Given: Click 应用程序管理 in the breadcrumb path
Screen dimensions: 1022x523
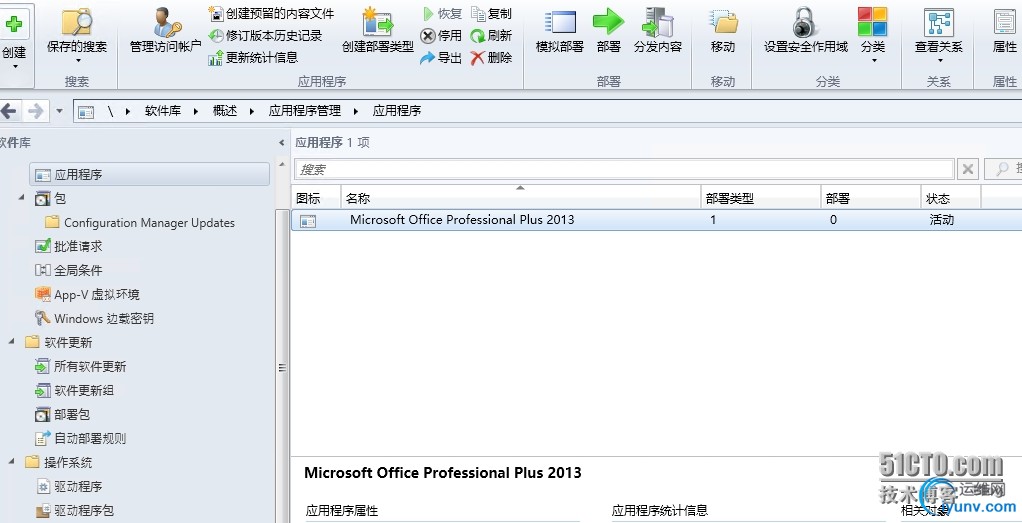Looking at the screenshot, I should tap(304, 111).
